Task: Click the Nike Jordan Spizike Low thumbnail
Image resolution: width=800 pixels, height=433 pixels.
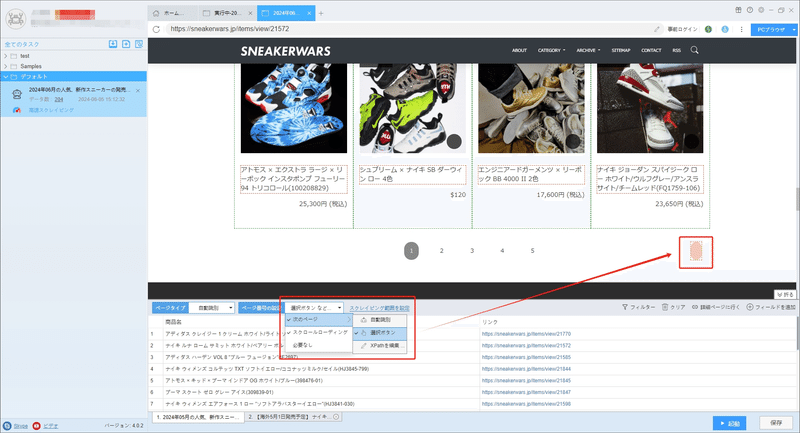Action: pyautogui.click(x=650, y=108)
